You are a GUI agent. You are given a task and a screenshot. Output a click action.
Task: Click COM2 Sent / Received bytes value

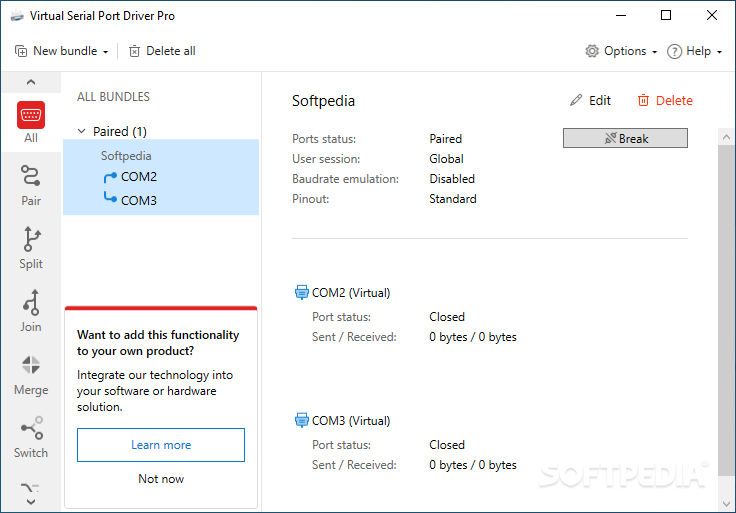(473, 337)
